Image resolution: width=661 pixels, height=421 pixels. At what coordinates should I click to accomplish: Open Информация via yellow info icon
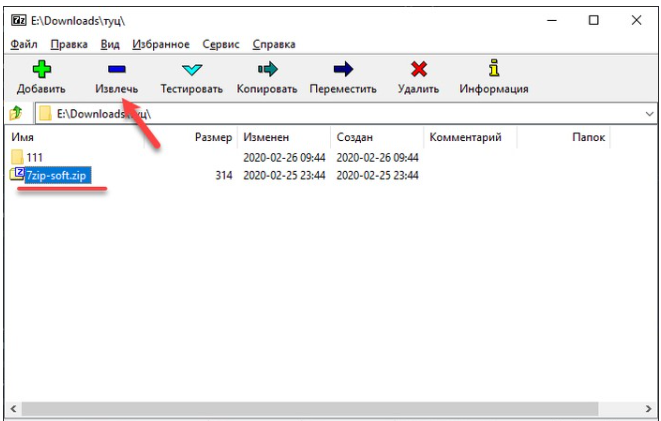(x=493, y=69)
